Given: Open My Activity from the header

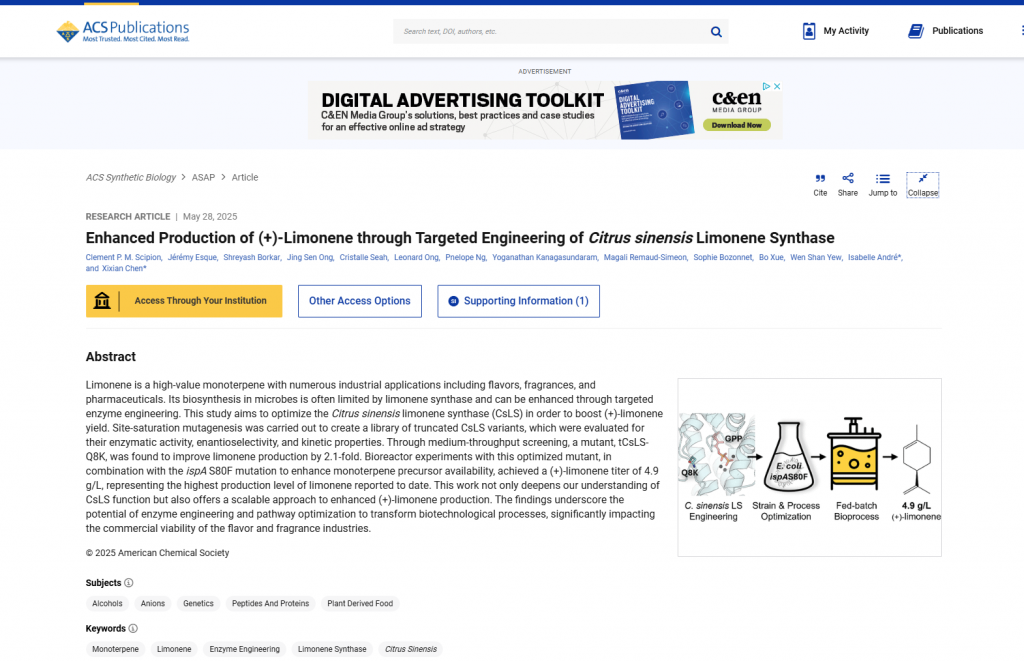Looking at the screenshot, I should pyautogui.click(x=835, y=31).
